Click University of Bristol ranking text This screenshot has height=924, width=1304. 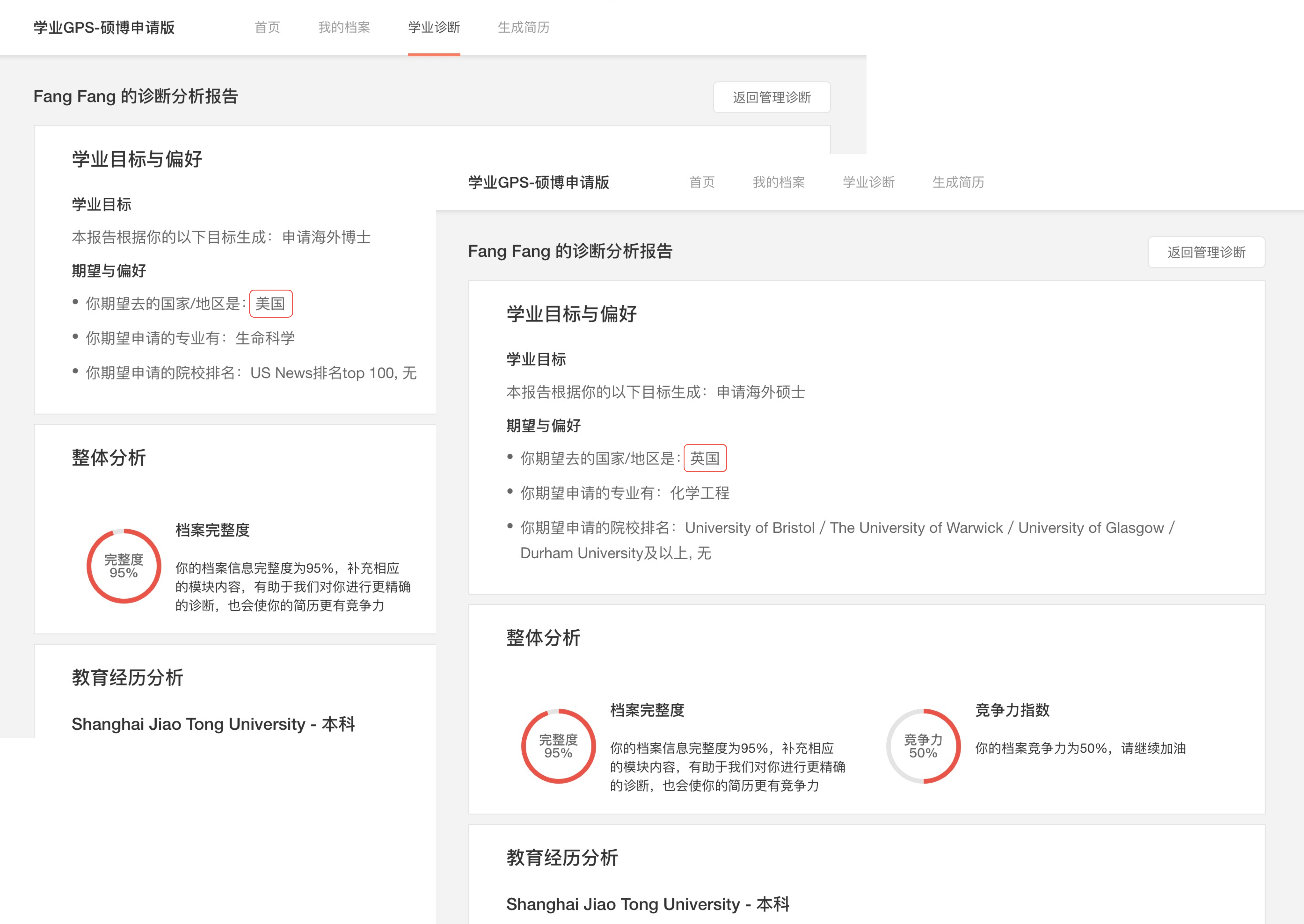point(750,528)
